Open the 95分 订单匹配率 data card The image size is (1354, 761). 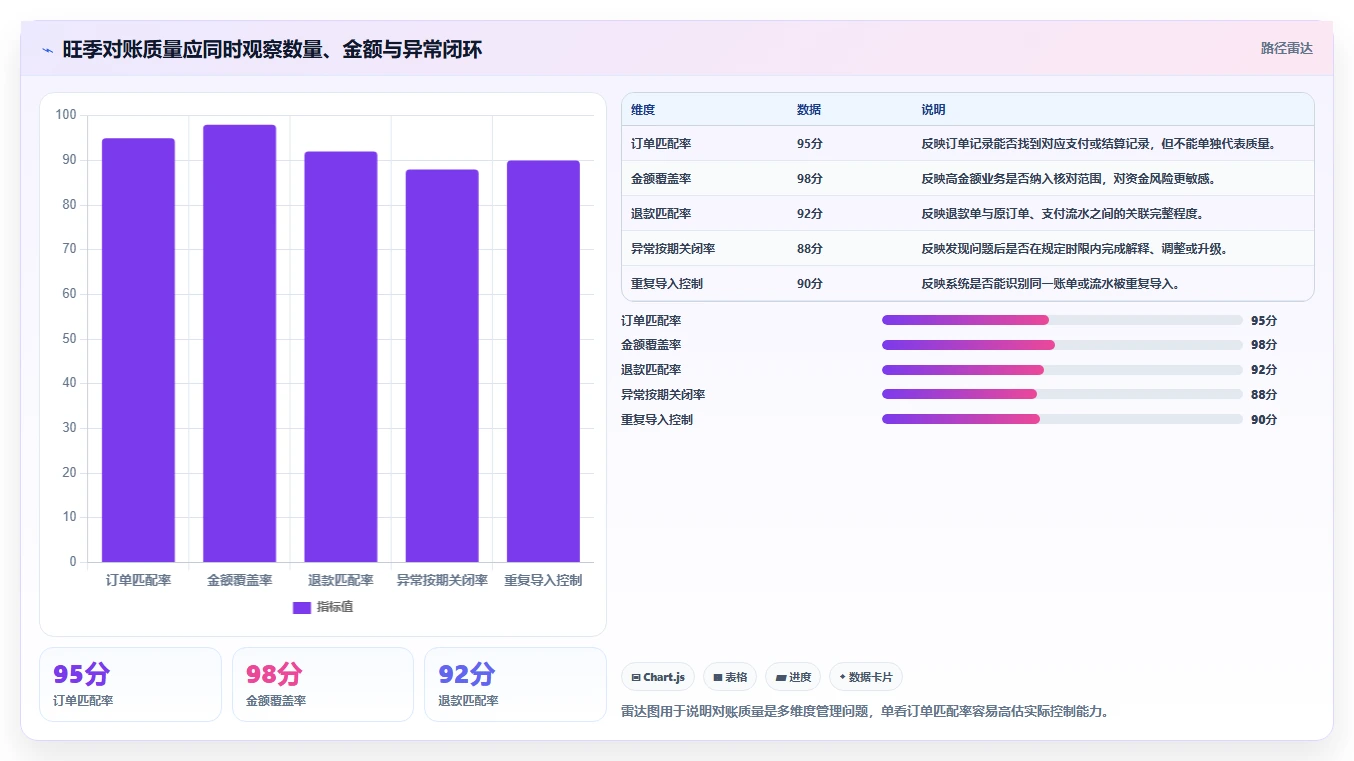[130, 684]
